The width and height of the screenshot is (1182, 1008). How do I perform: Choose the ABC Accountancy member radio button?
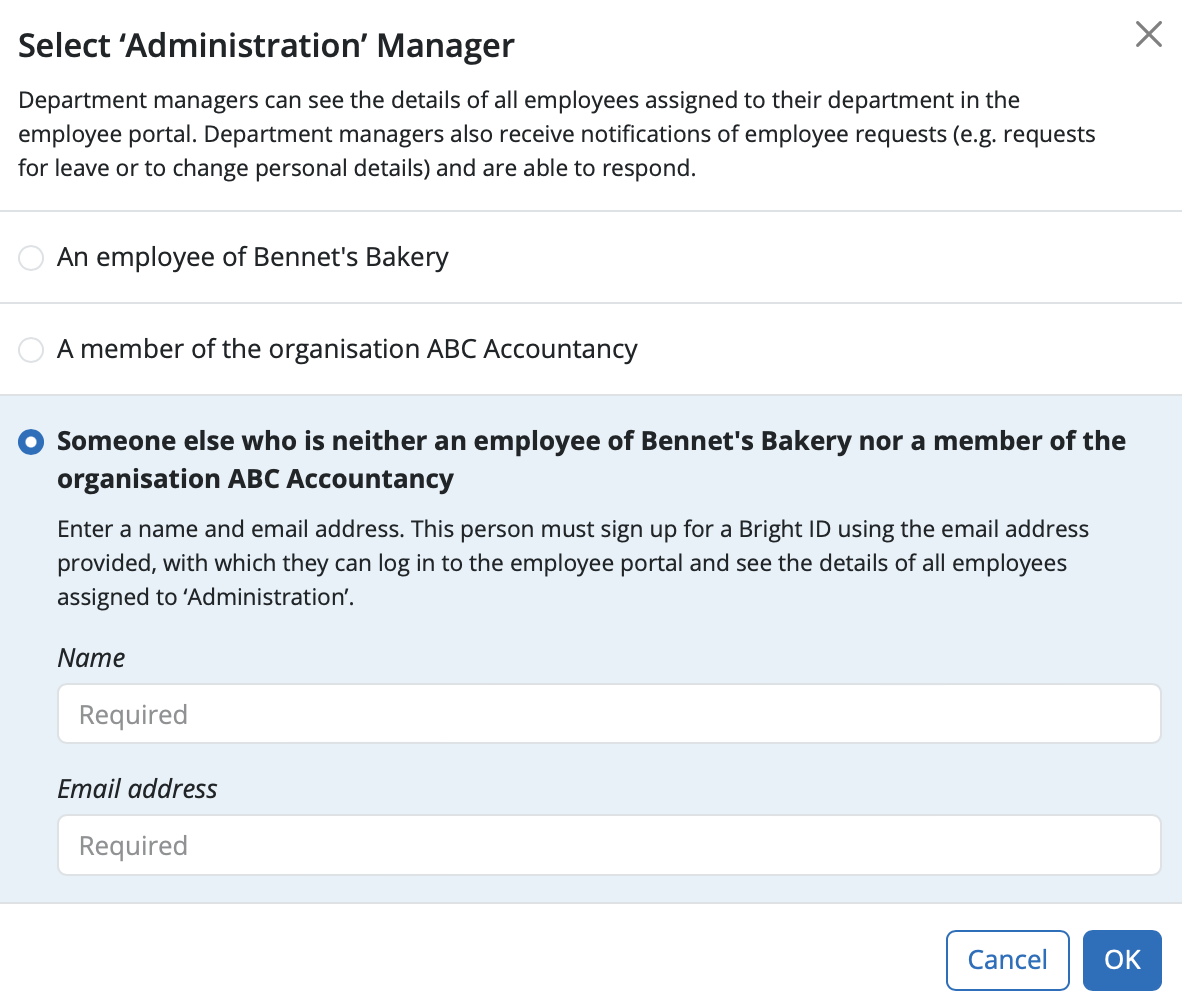[x=31, y=350]
